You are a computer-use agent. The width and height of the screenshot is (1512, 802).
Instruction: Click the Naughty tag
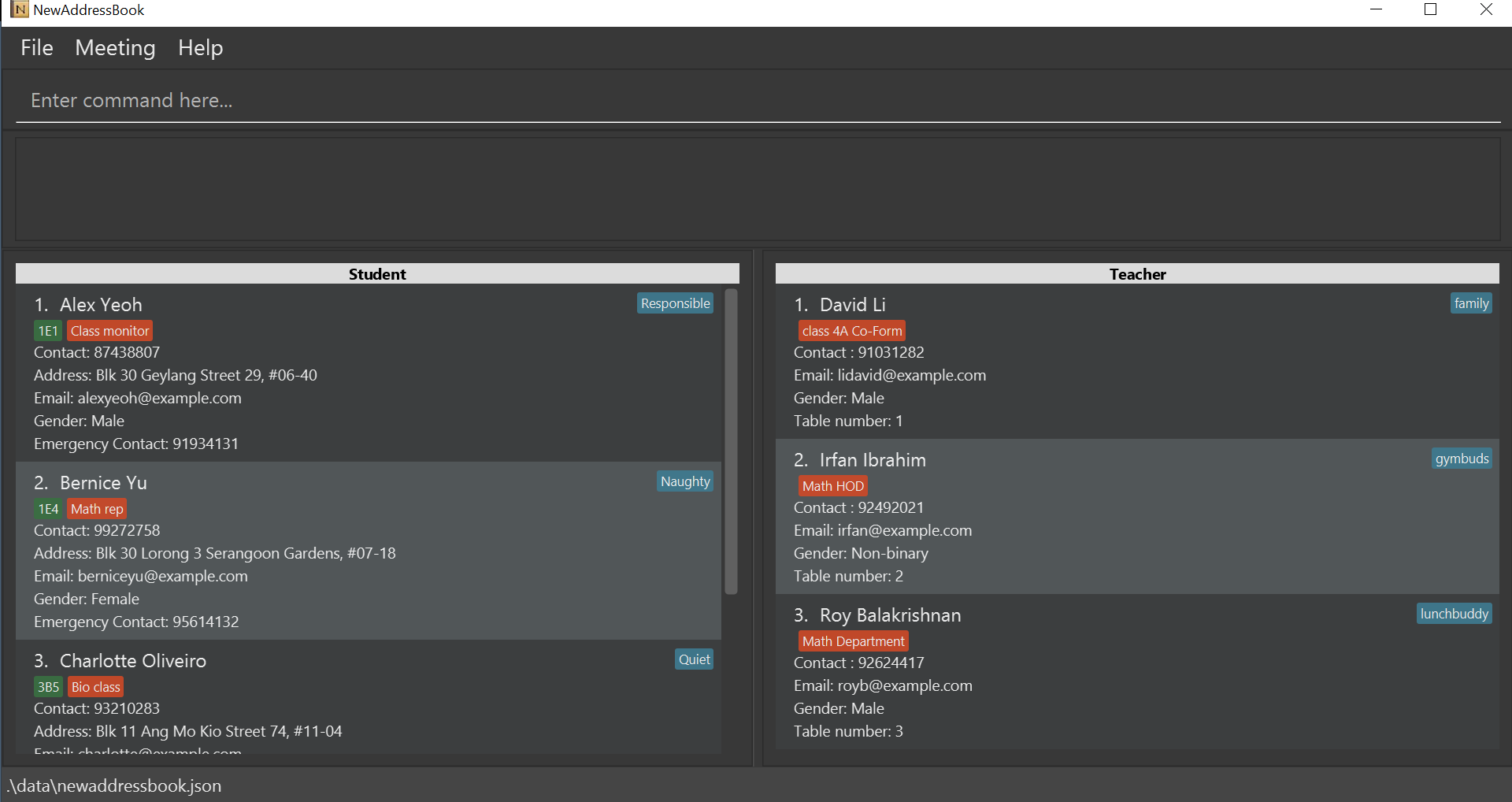[685, 481]
